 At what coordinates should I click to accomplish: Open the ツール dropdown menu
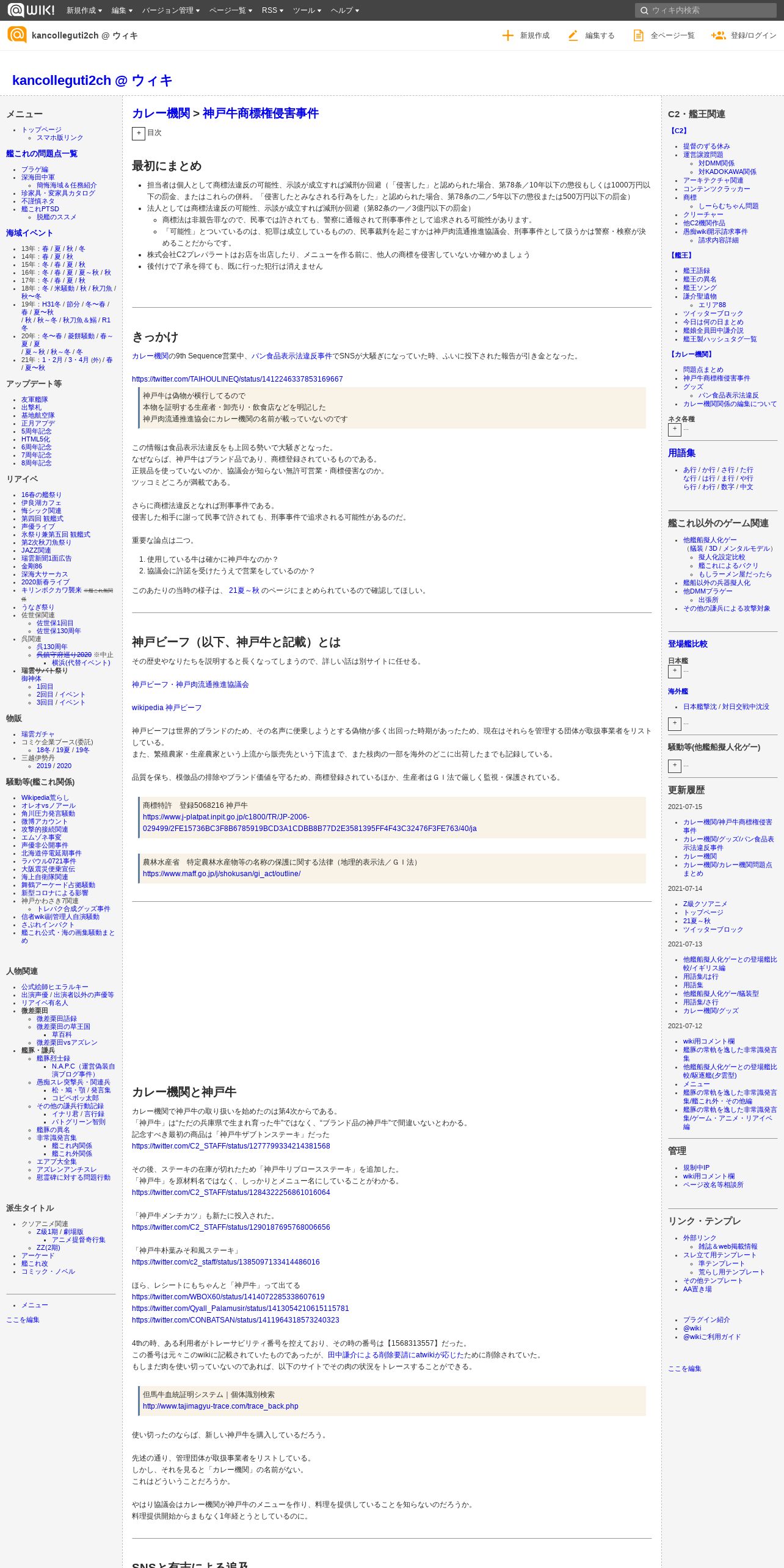click(307, 10)
